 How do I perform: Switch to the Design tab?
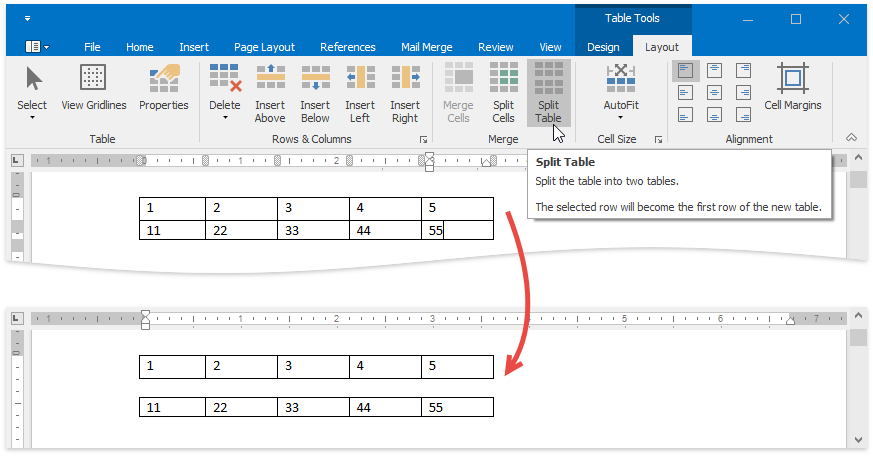pos(603,47)
